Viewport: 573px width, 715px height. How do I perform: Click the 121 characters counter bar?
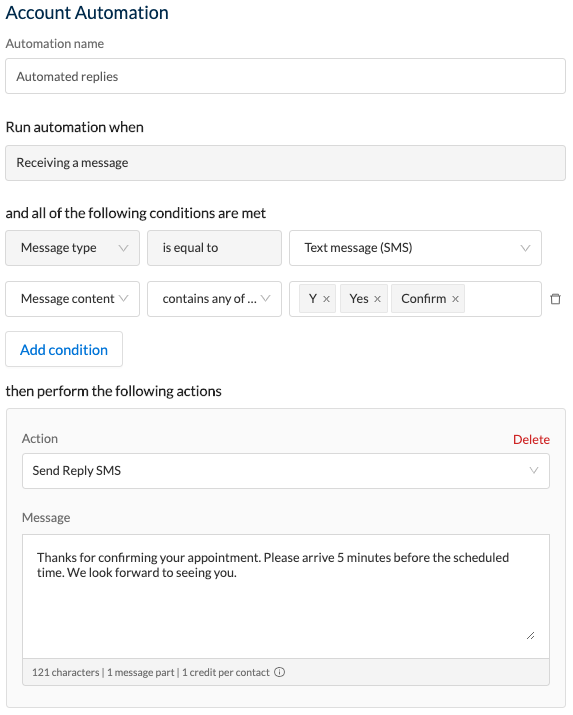coord(286,672)
